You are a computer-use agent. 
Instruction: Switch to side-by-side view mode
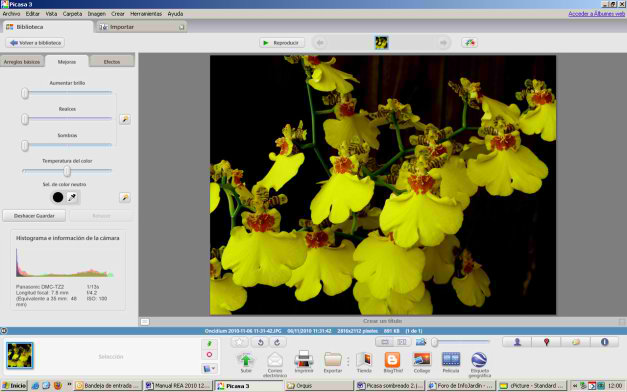(402, 342)
